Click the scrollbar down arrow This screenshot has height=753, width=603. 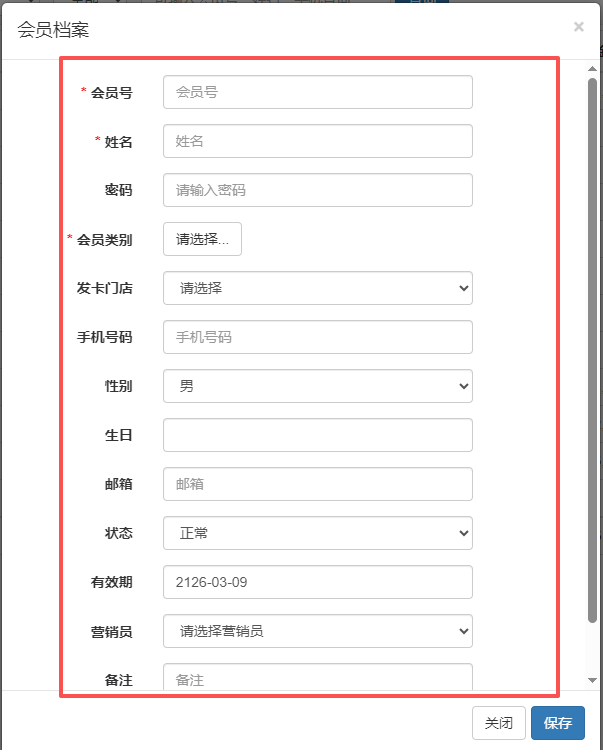[x=592, y=680]
